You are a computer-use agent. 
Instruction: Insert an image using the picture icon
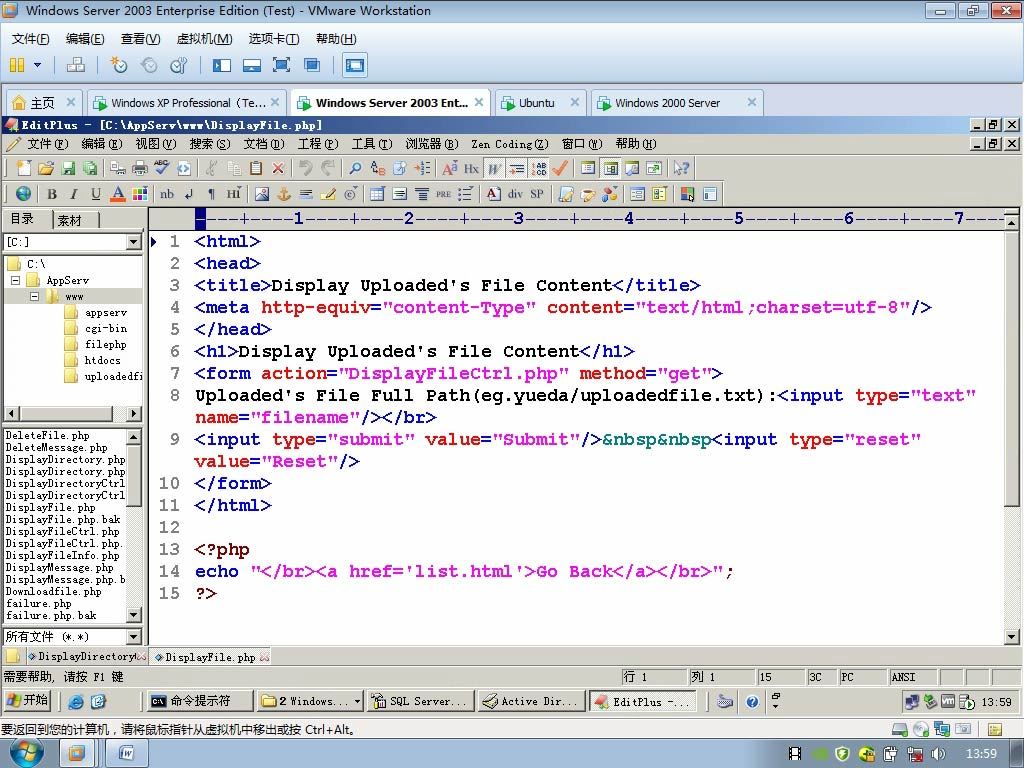pyautogui.click(x=262, y=194)
